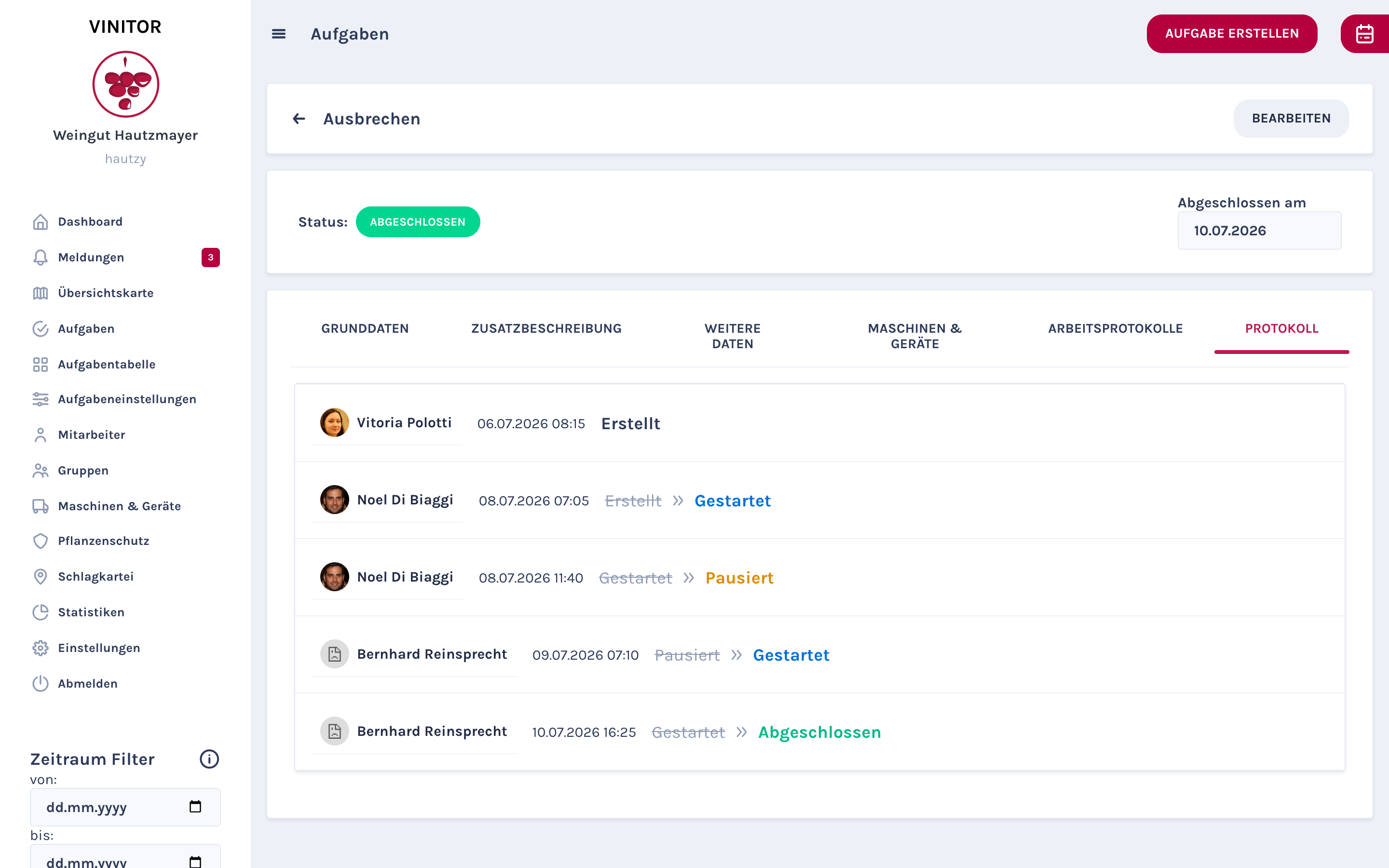Click Abmelden to log out
1389x868 pixels.
[87, 683]
